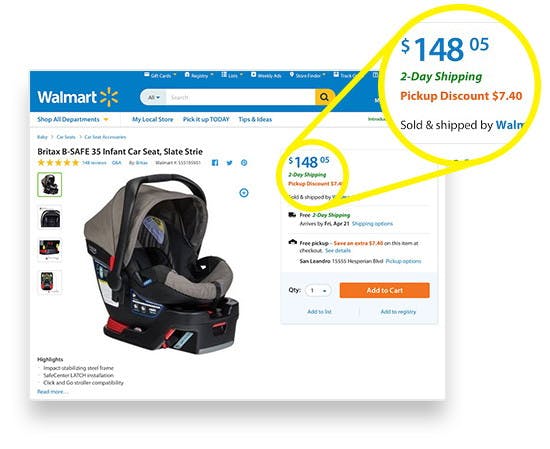Open the Qty quantity dropdown
This screenshot has width=550, height=449.
318,290
